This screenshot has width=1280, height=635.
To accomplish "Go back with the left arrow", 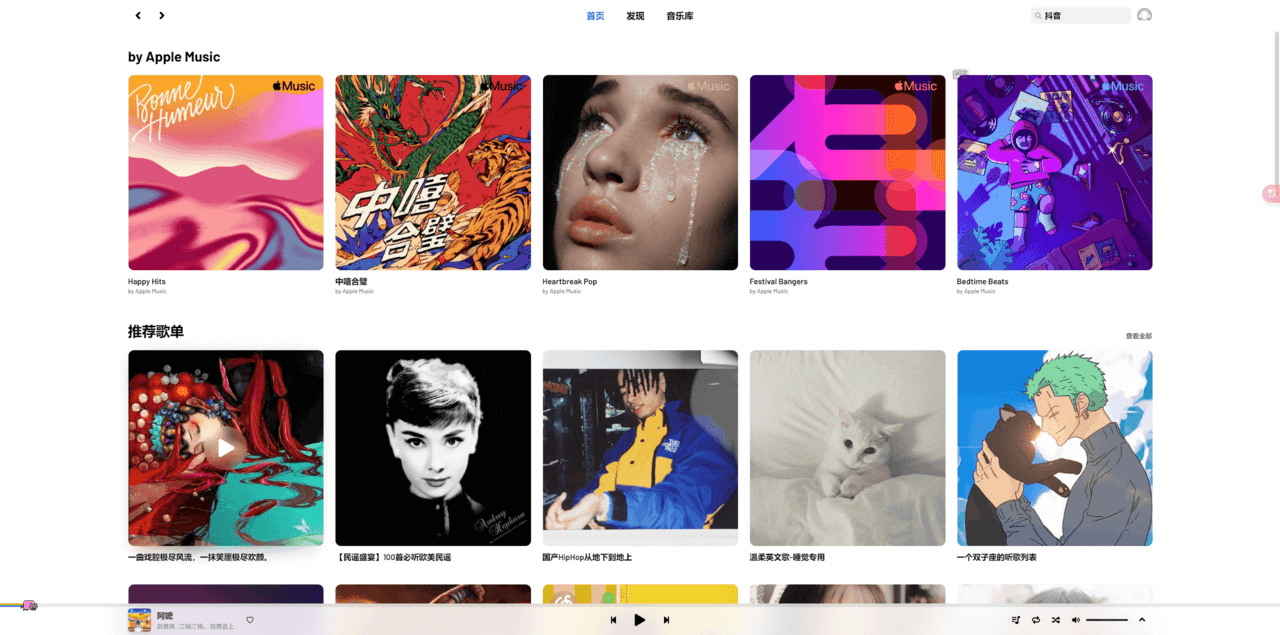I will click(x=138, y=15).
